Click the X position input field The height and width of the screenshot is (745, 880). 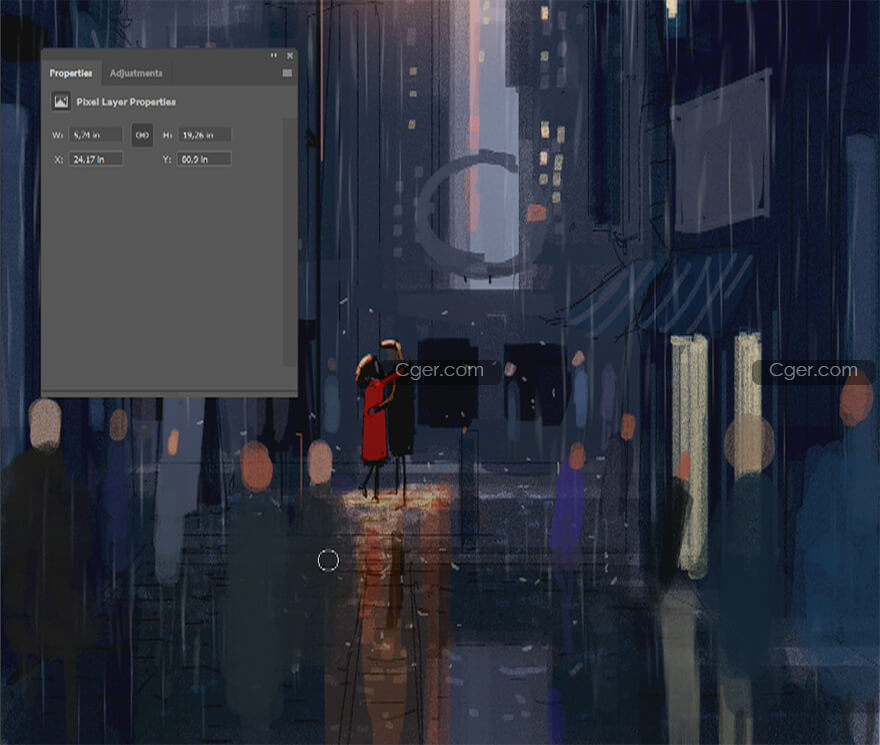pyautogui.click(x=95, y=159)
